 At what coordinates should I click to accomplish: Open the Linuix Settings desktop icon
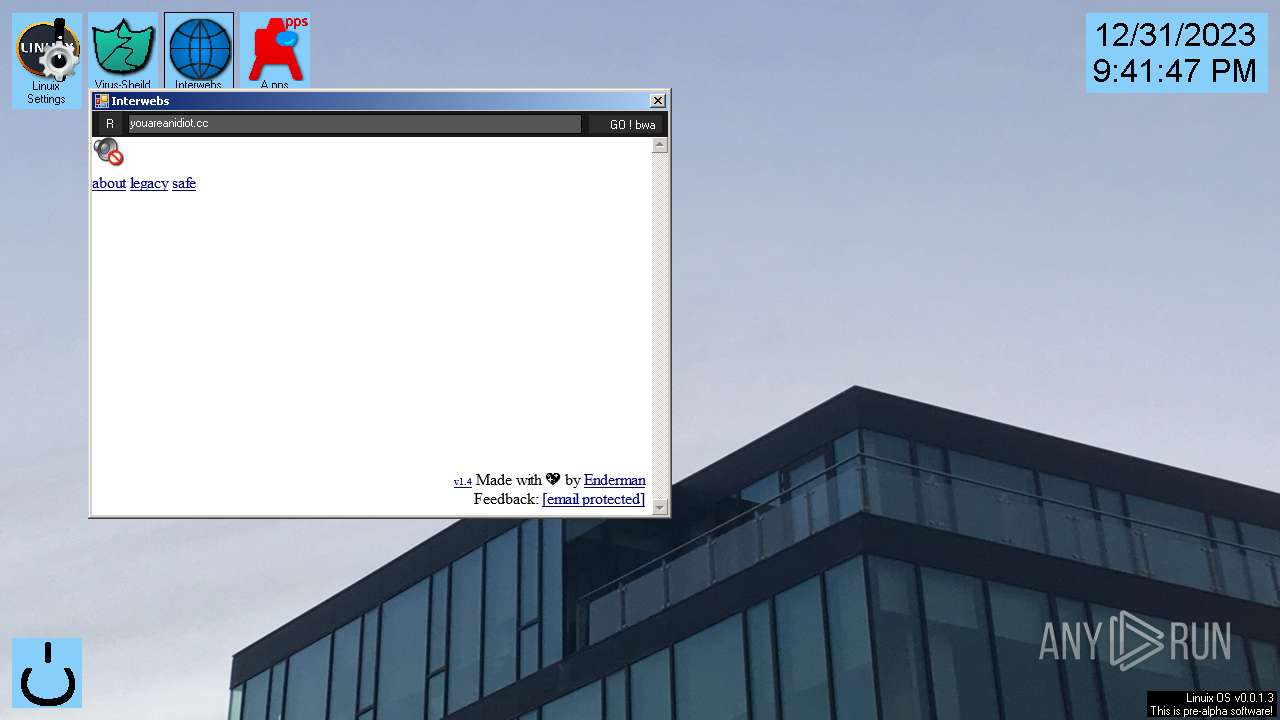pyautogui.click(x=47, y=60)
